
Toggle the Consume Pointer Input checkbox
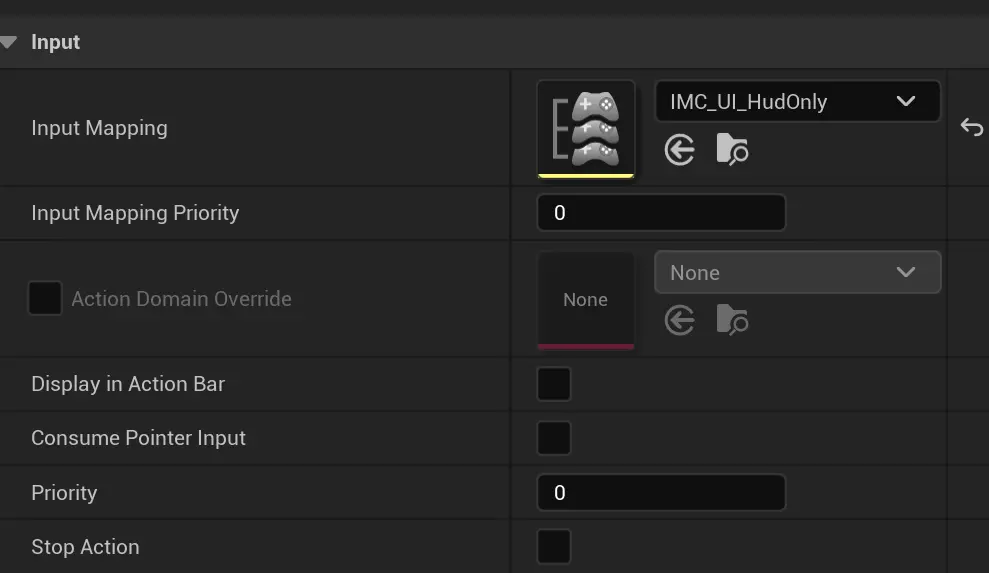click(x=554, y=438)
